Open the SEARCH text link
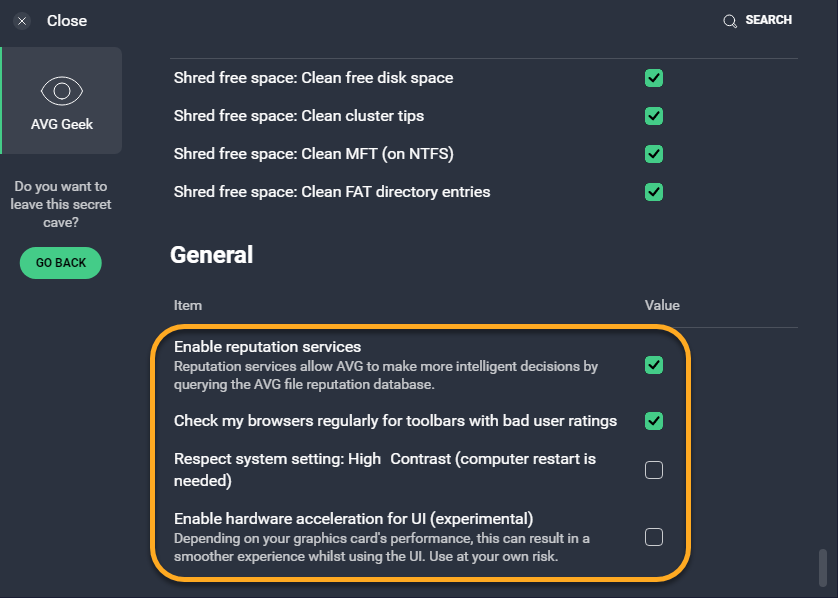Screen dimensions: 838x598 [768, 20]
